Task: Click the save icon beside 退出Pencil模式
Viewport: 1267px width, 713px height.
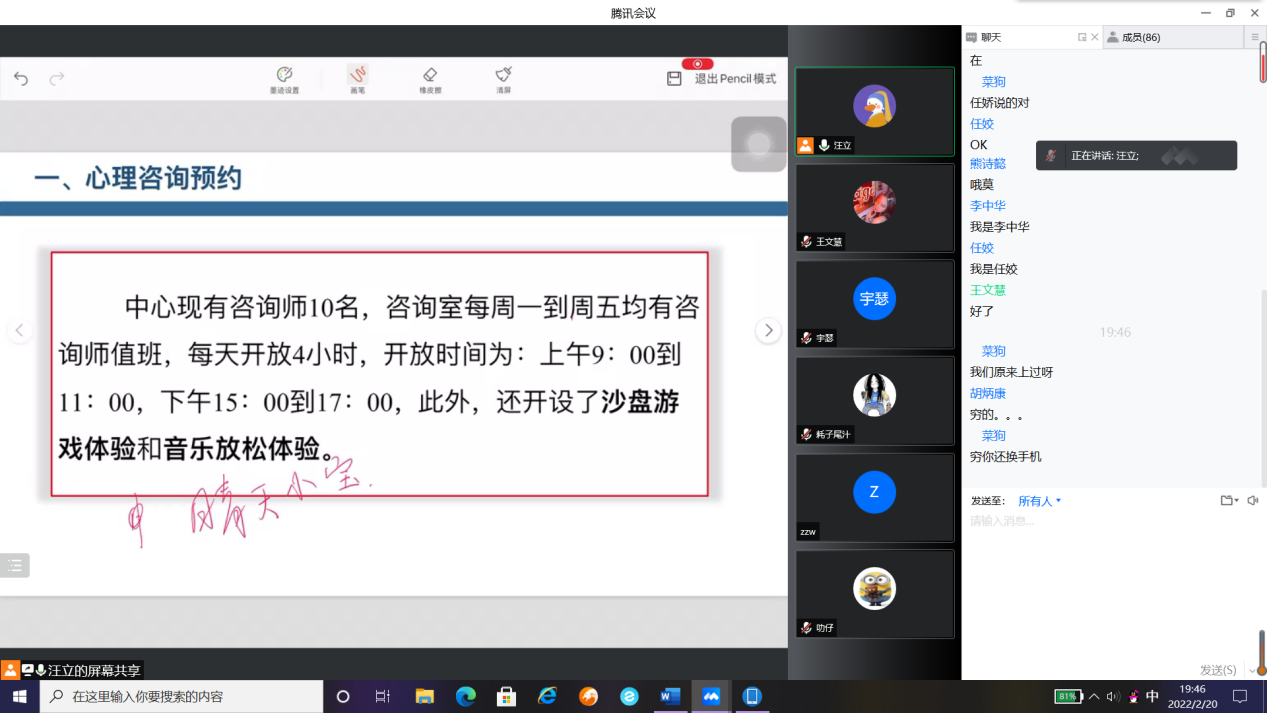Action: (x=675, y=79)
